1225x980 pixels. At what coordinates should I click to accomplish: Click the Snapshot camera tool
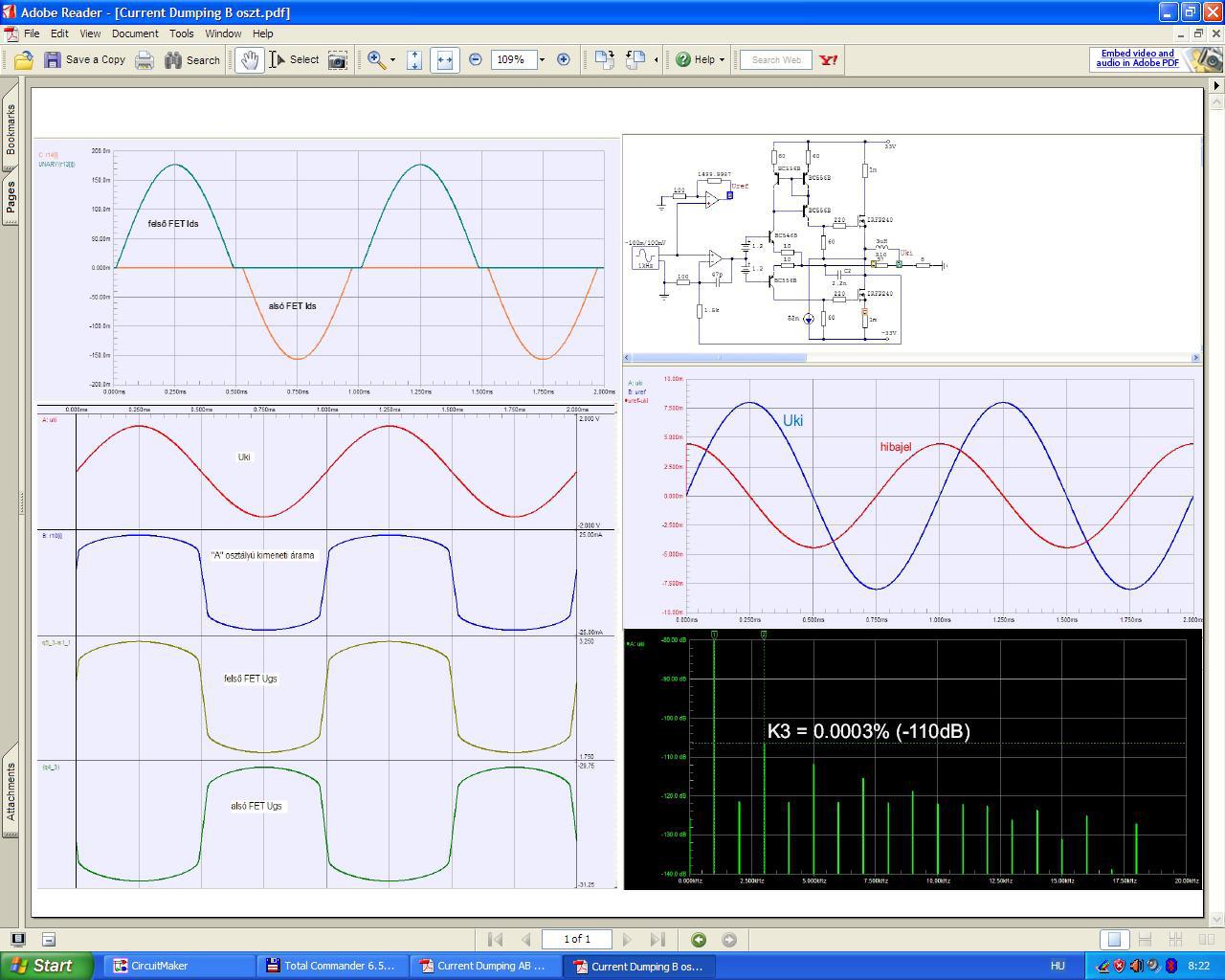click(x=338, y=60)
